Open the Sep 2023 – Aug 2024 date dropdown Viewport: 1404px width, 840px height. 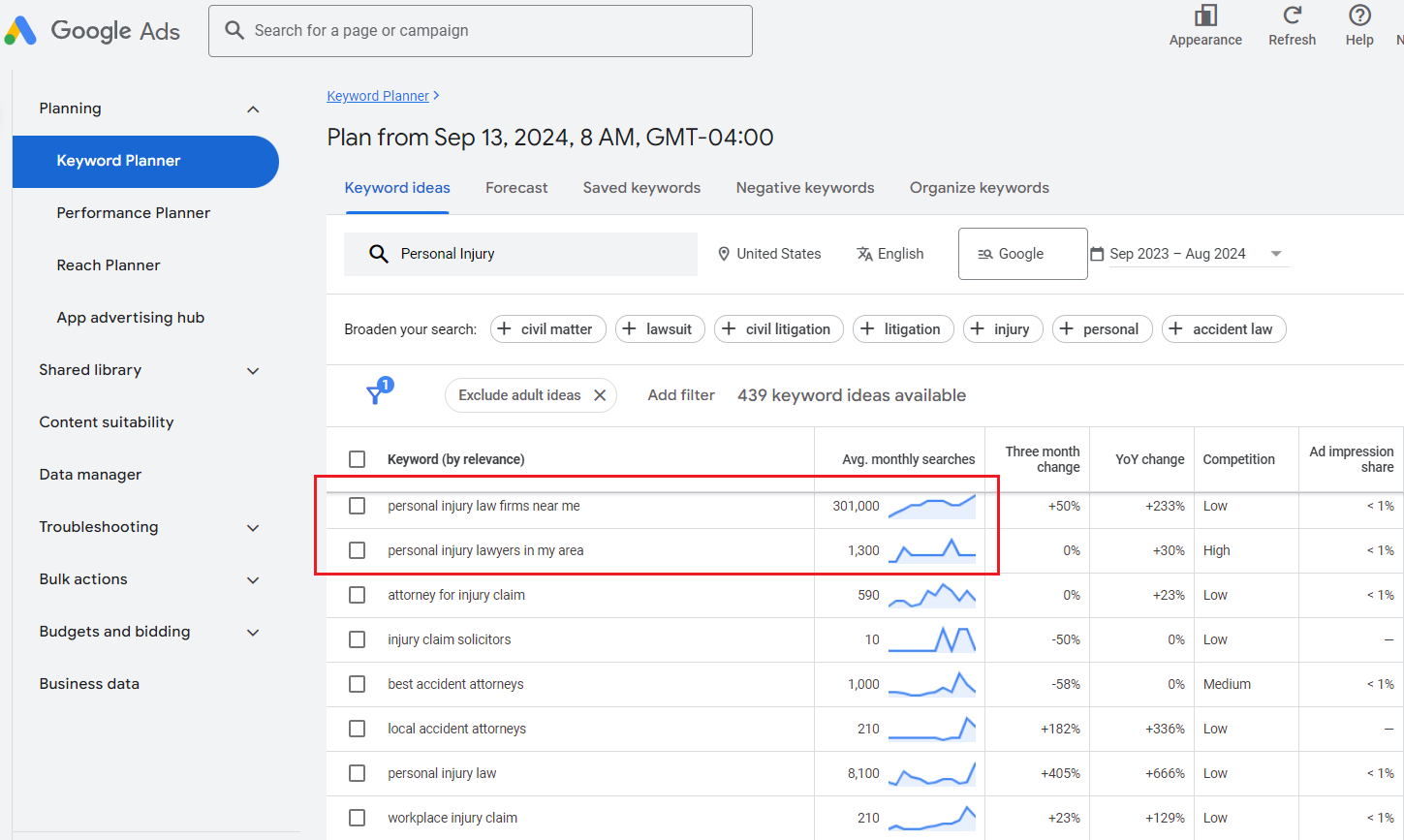pyautogui.click(x=1276, y=253)
